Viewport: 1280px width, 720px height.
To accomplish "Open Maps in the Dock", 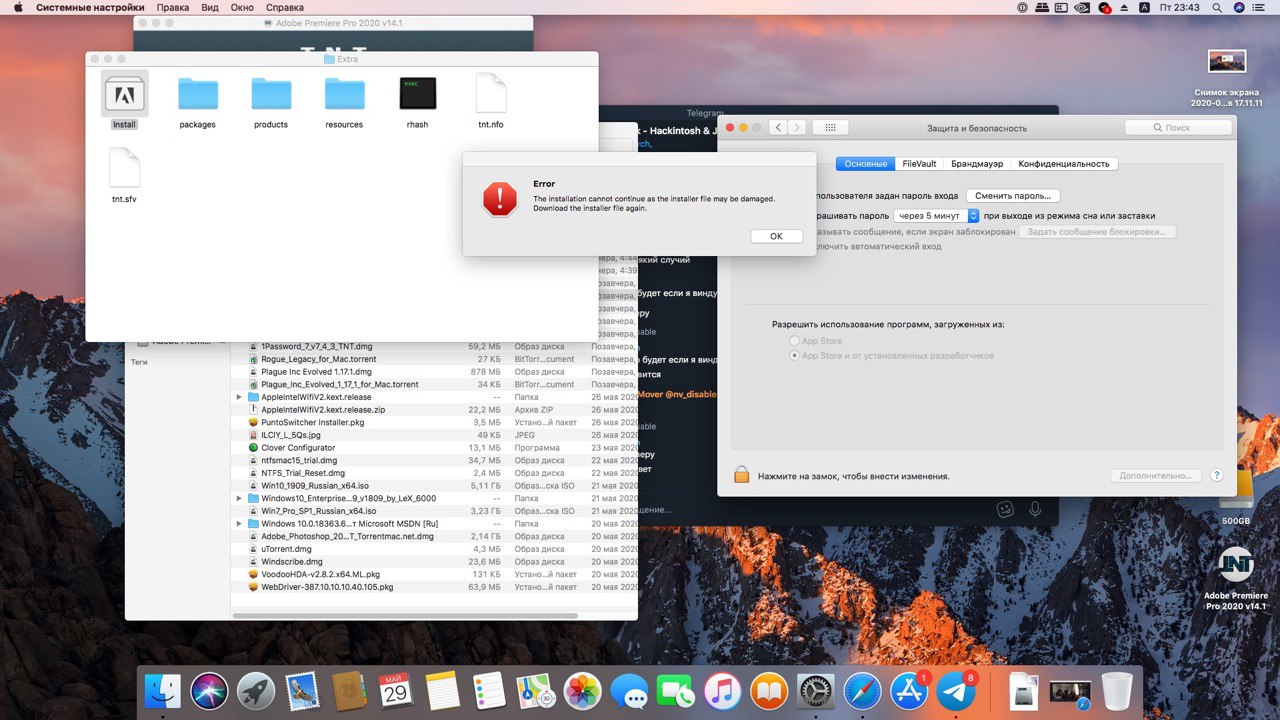I will click(536, 691).
